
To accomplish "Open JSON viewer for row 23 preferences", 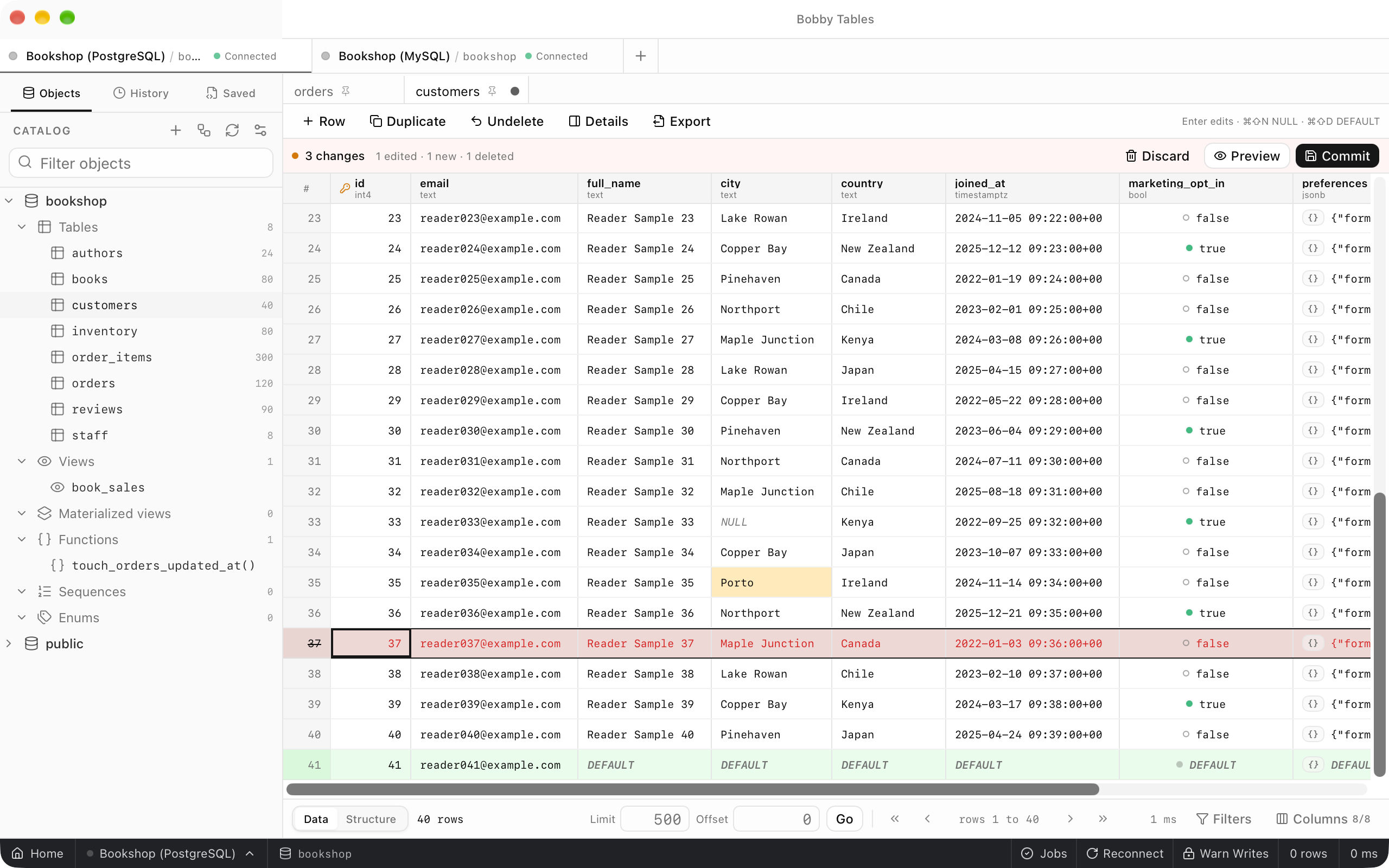I will [1312, 218].
